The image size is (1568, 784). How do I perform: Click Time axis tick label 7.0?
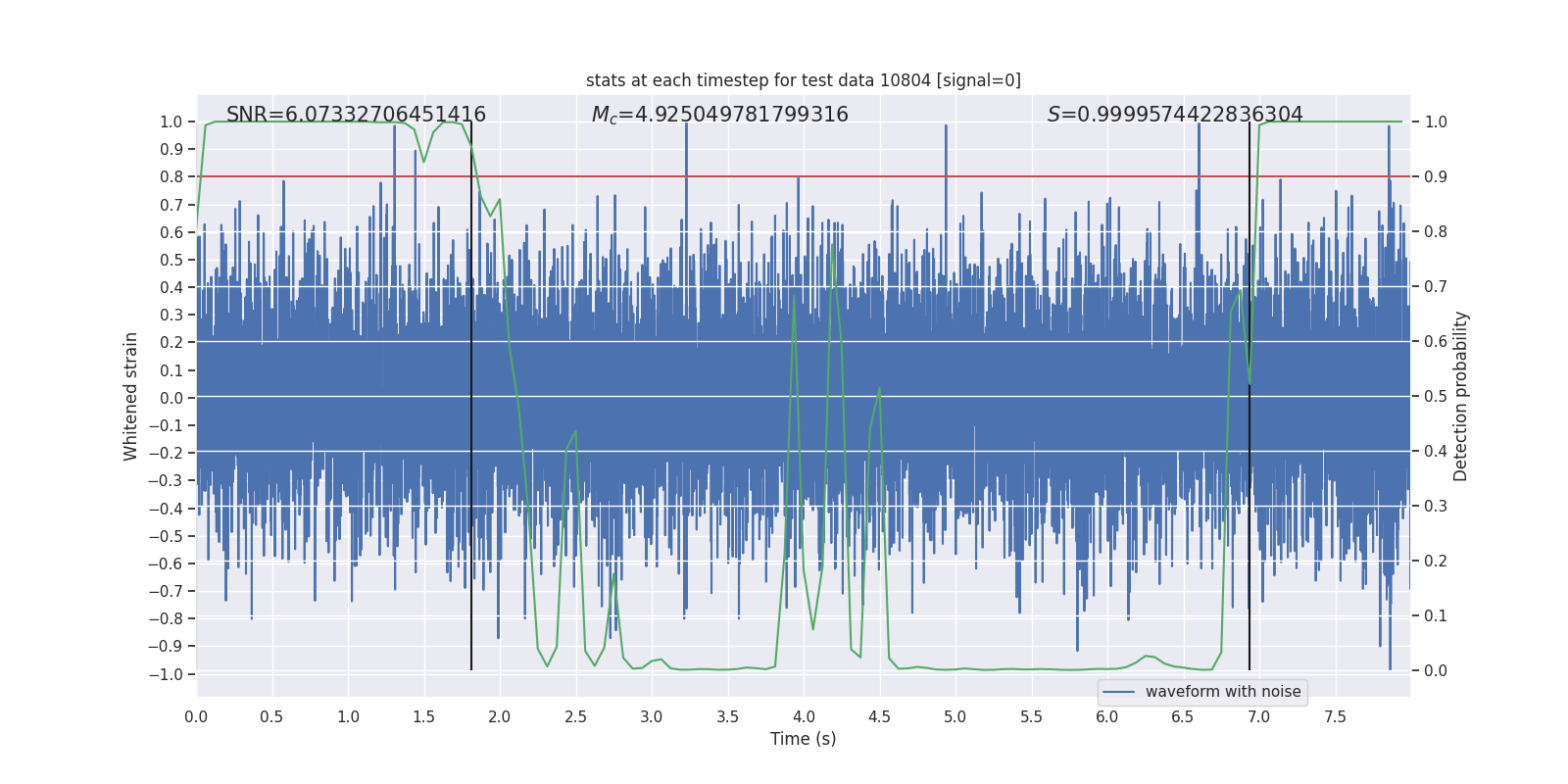tap(1259, 717)
